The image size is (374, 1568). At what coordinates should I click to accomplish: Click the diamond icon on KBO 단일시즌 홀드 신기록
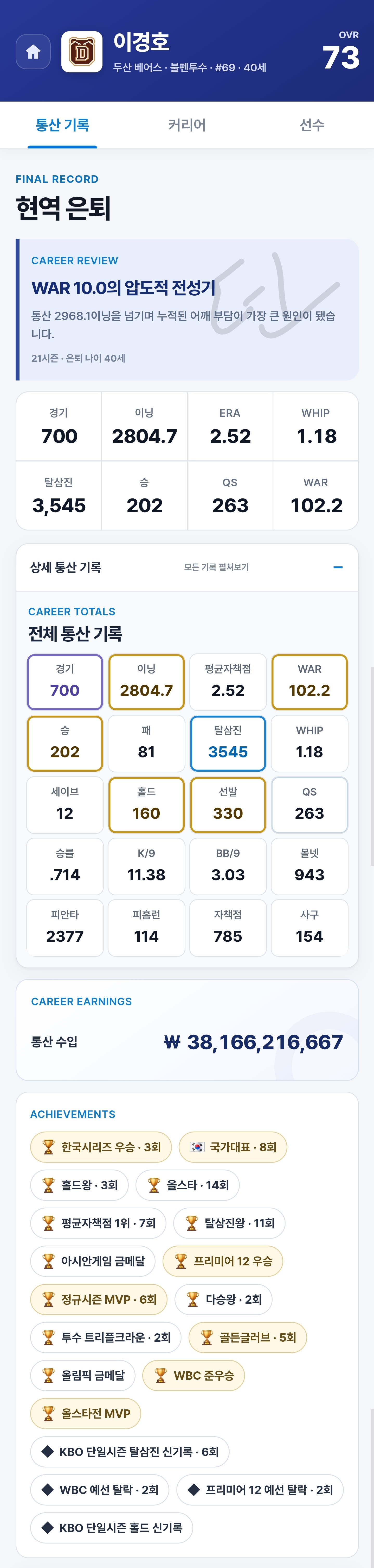click(47, 1527)
